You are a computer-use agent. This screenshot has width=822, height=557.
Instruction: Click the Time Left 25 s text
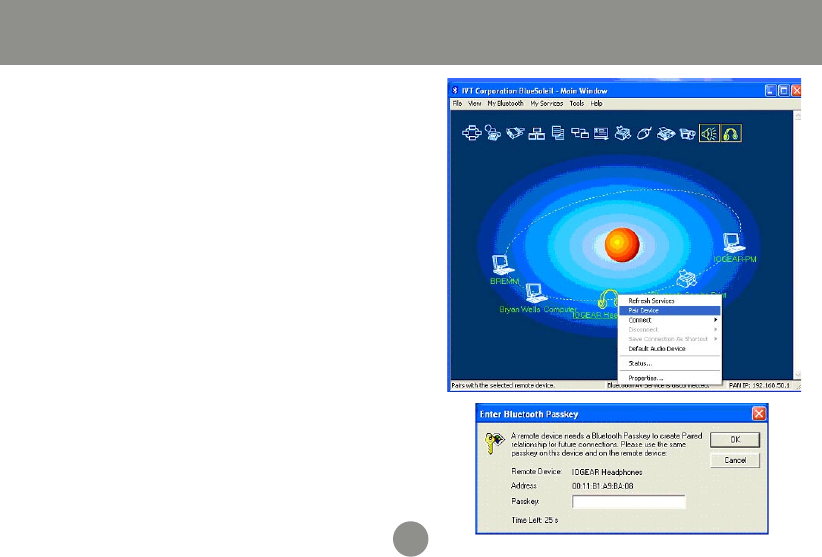coord(534,520)
